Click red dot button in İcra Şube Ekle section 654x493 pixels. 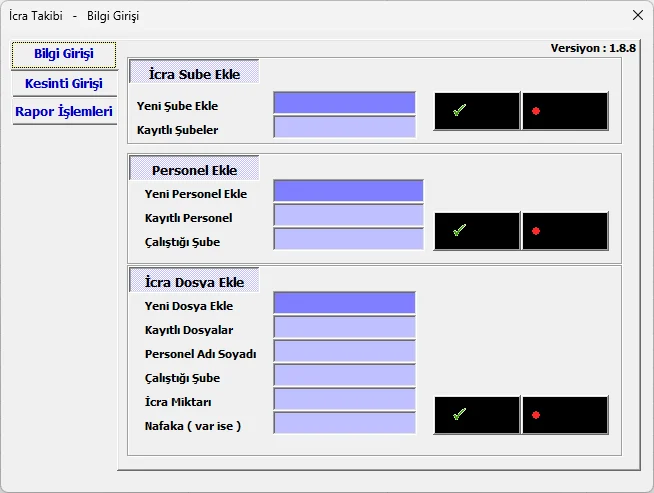pyautogui.click(x=565, y=111)
